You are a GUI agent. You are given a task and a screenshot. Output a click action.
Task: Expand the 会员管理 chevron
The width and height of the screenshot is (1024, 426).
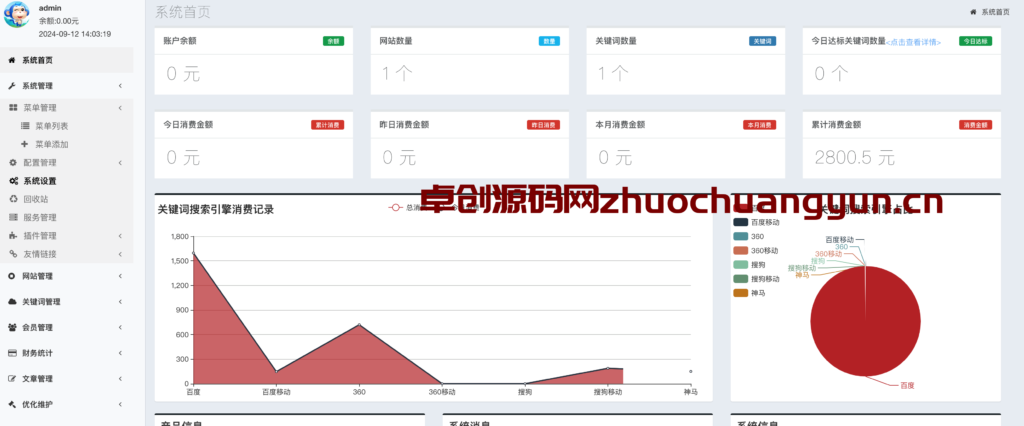pyautogui.click(x=121, y=327)
